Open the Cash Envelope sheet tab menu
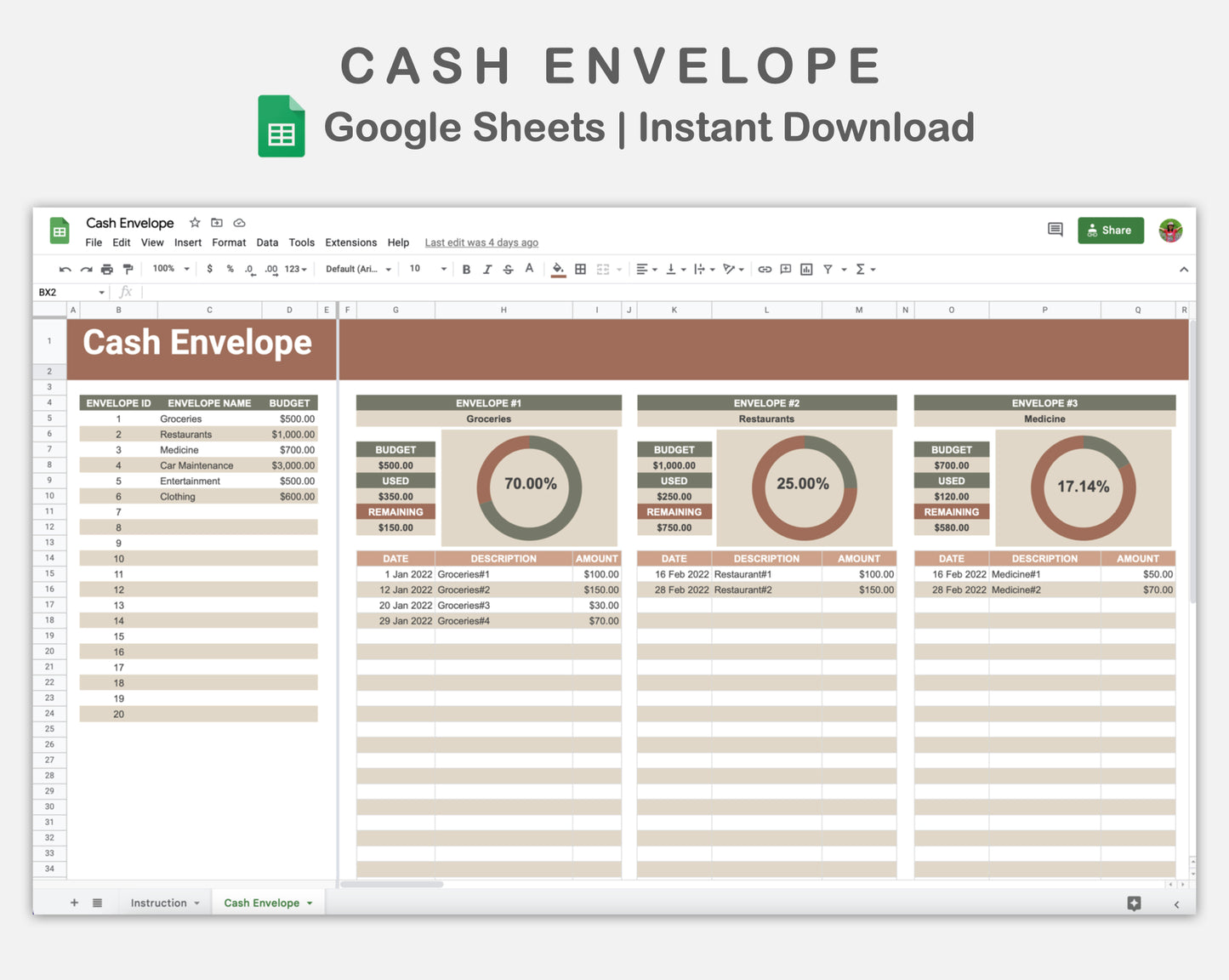Image resolution: width=1229 pixels, height=980 pixels. click(308, 903)
